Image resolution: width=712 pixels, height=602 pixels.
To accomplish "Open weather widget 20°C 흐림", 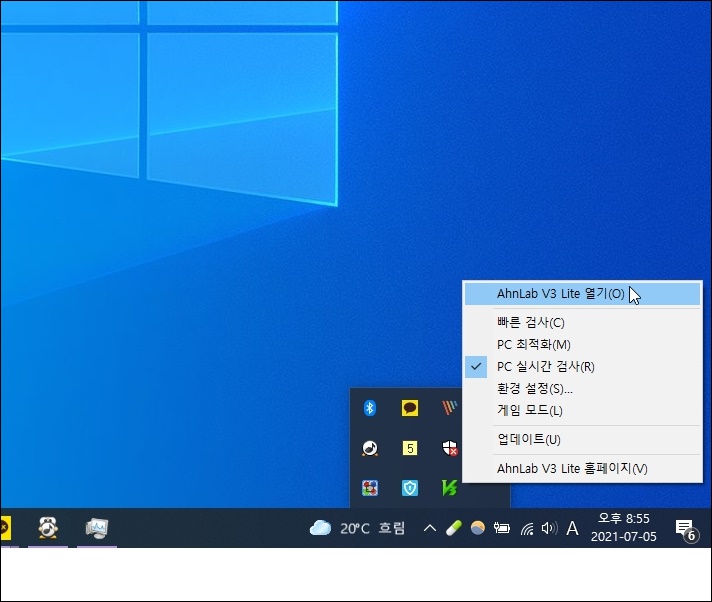I will coord(357,528).
